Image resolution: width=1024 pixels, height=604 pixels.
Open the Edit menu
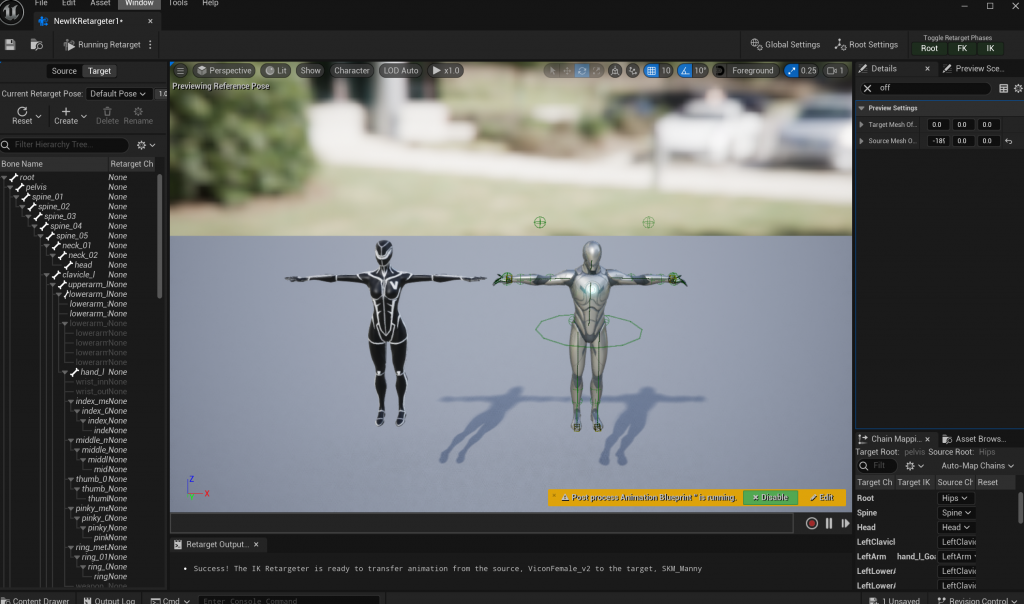click(69, 3)
